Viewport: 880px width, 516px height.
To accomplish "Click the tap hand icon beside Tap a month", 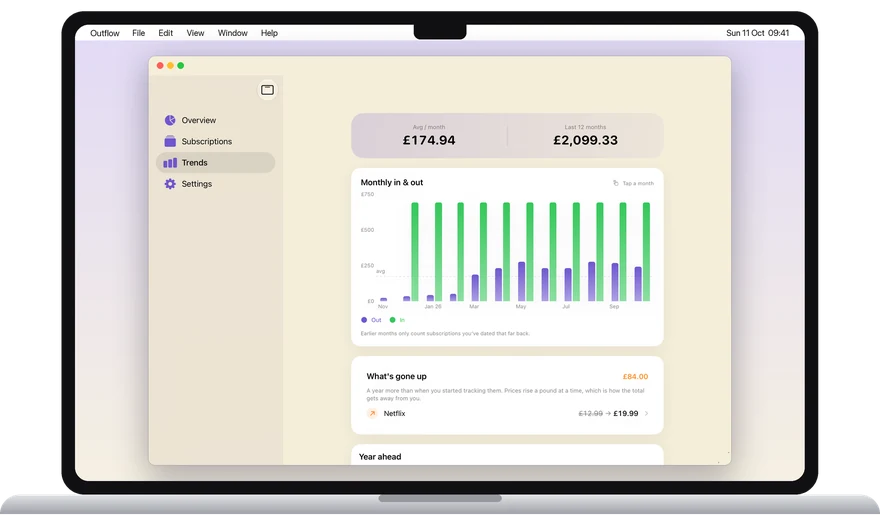I will 616,183.
